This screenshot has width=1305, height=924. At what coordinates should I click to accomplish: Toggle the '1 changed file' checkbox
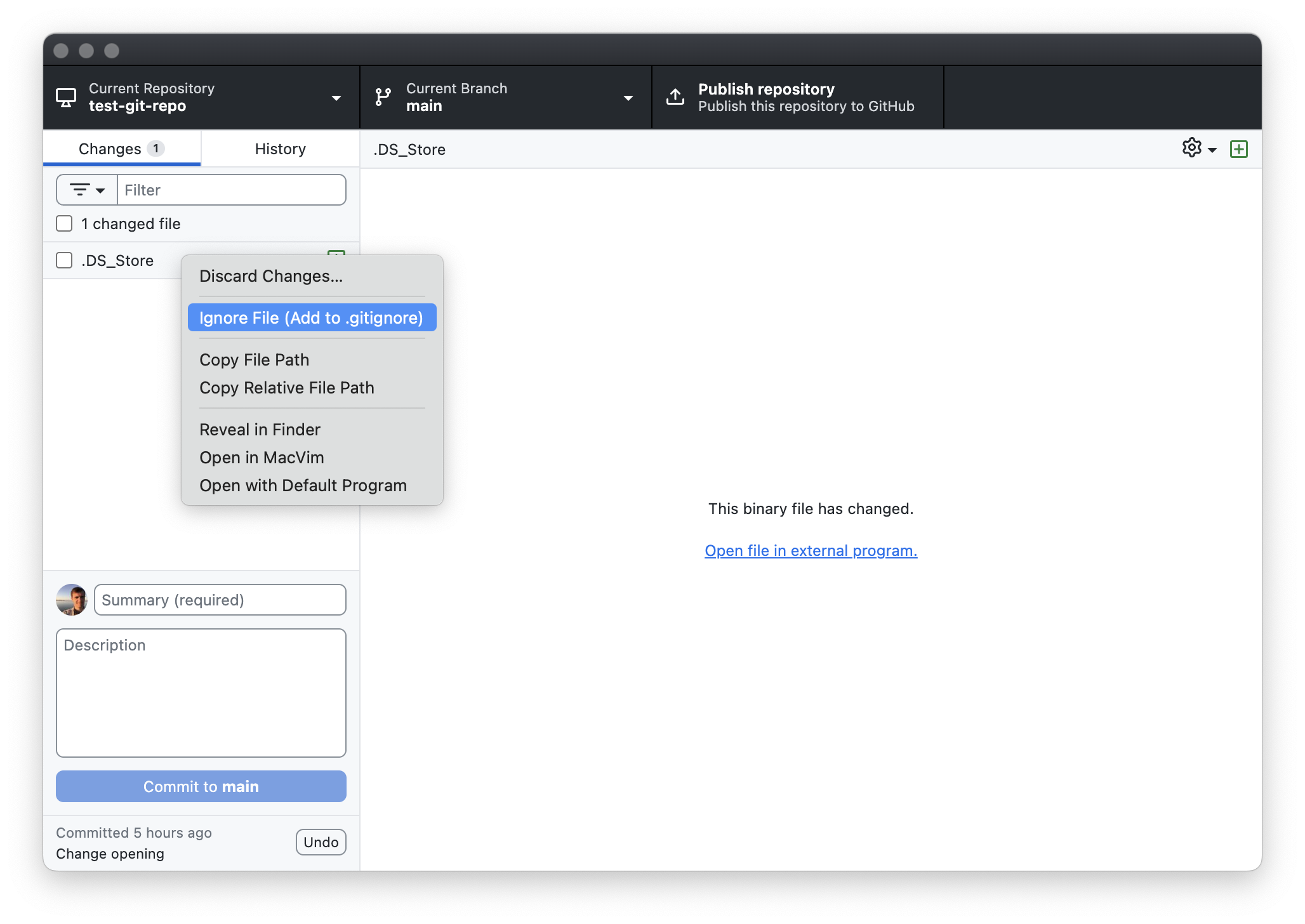(x=64, y=223)
